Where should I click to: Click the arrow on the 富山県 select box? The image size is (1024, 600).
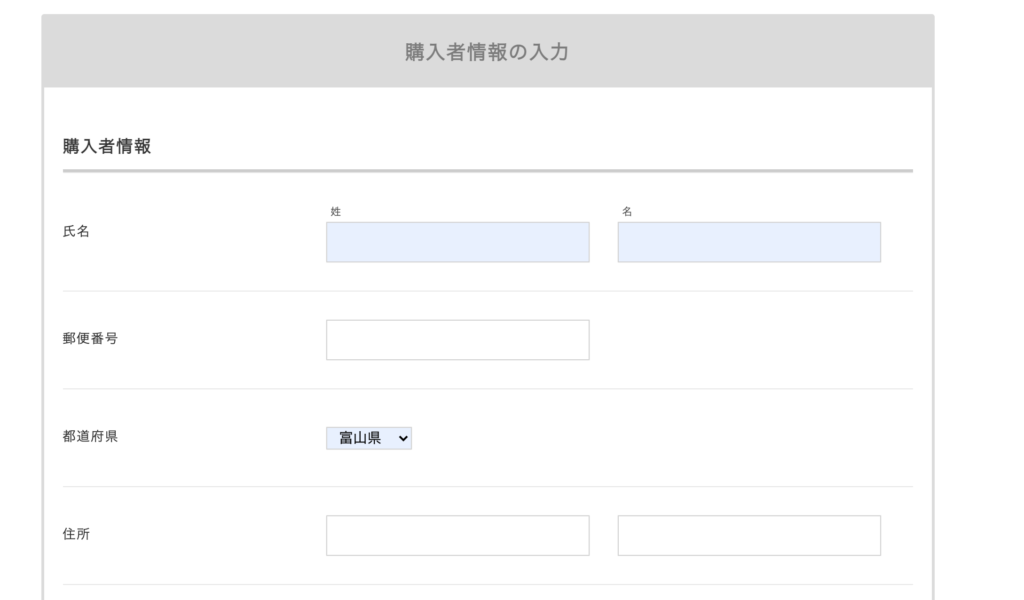[x=403, y=437]
